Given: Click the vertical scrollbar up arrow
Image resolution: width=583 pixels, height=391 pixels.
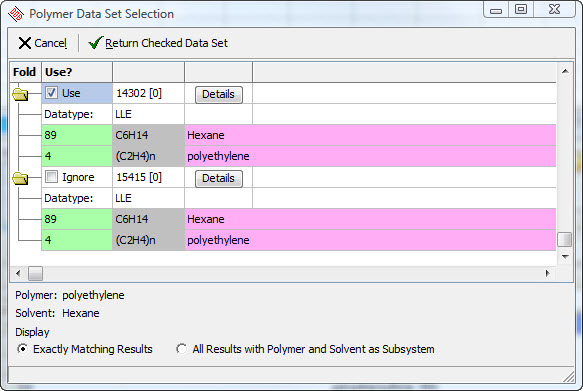Looking at the screenshot, I should pos(565,71).
